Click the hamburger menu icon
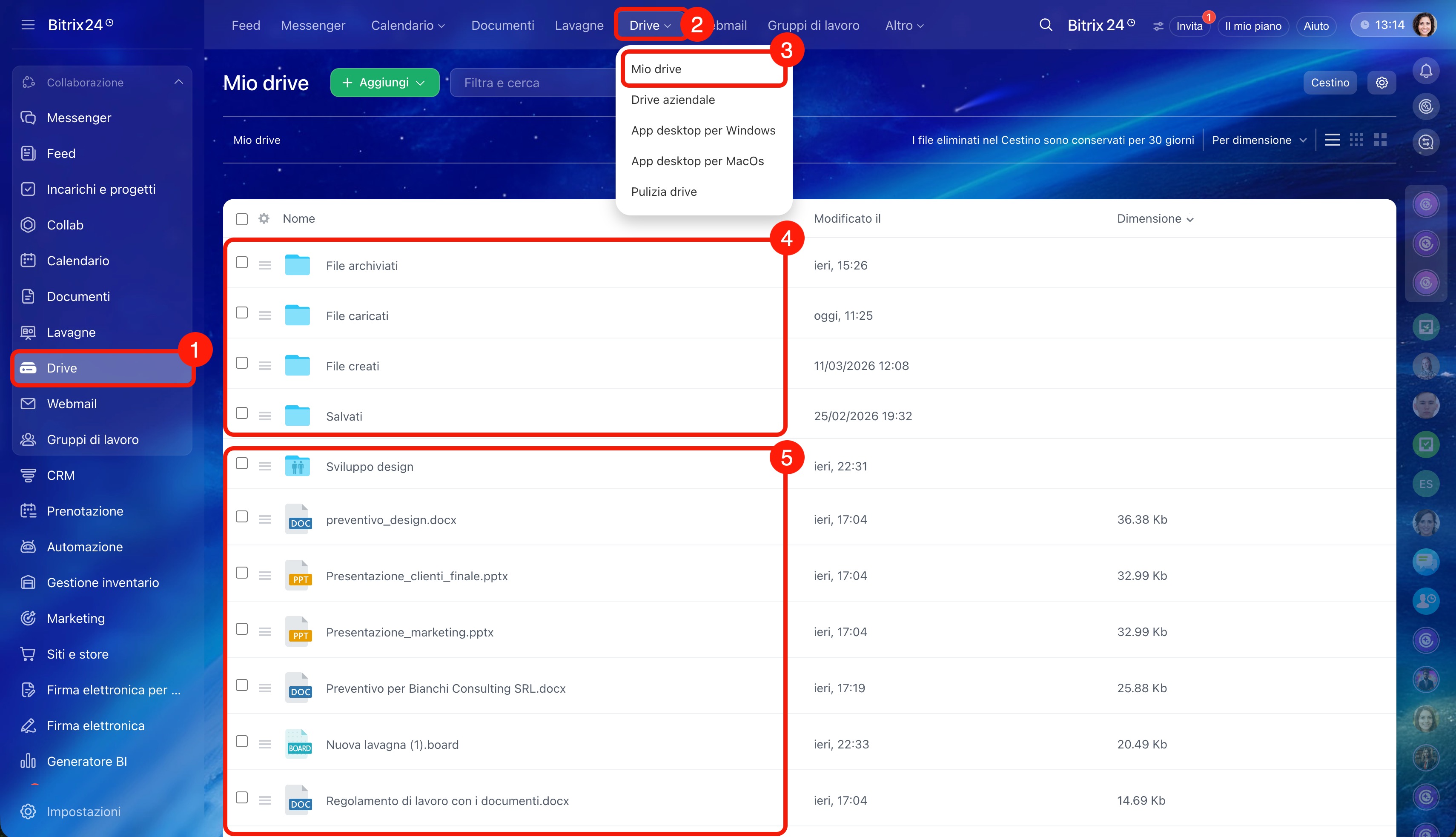Viewport: 1456px width, 837px height. 28,25
